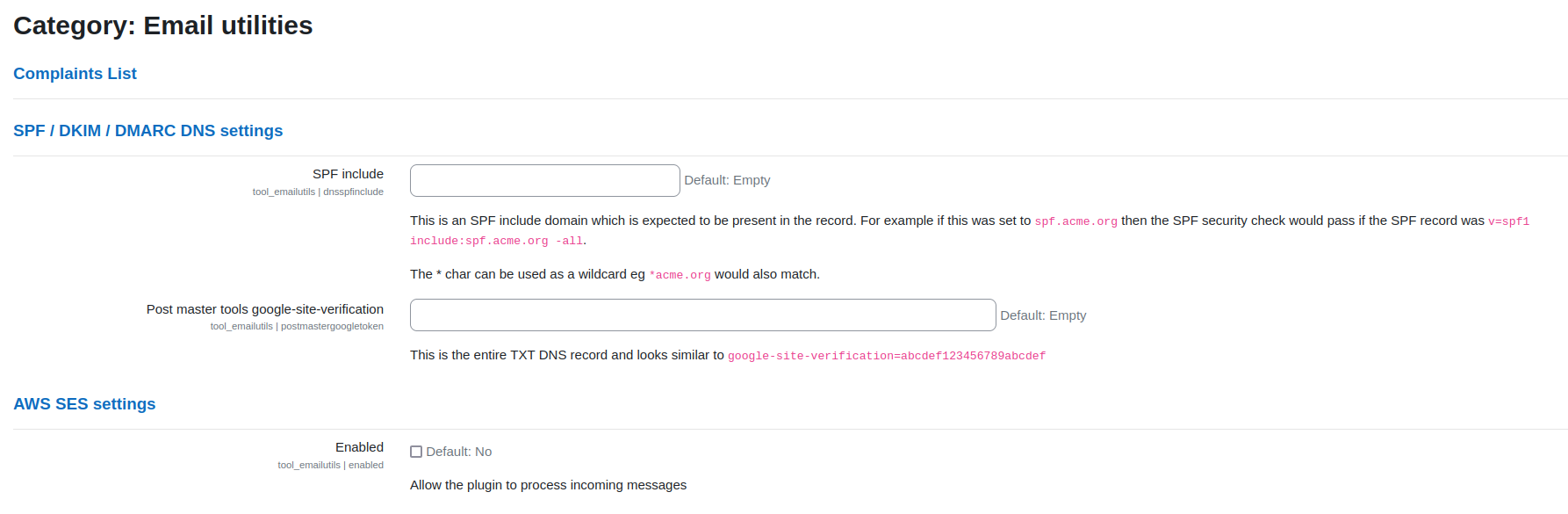Click the SPF include setting label
This screenshot has width=1568, height=514.
click(x=348, y=174)
